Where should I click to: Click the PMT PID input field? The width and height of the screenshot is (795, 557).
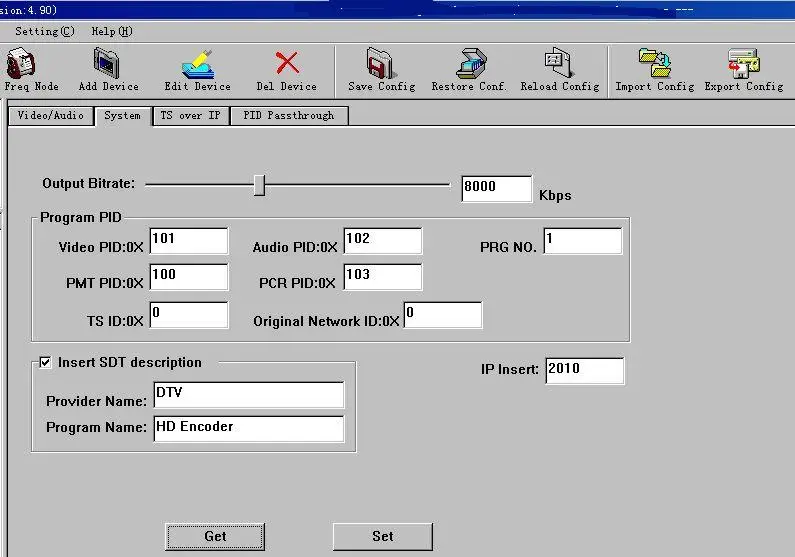click(189, 277)
